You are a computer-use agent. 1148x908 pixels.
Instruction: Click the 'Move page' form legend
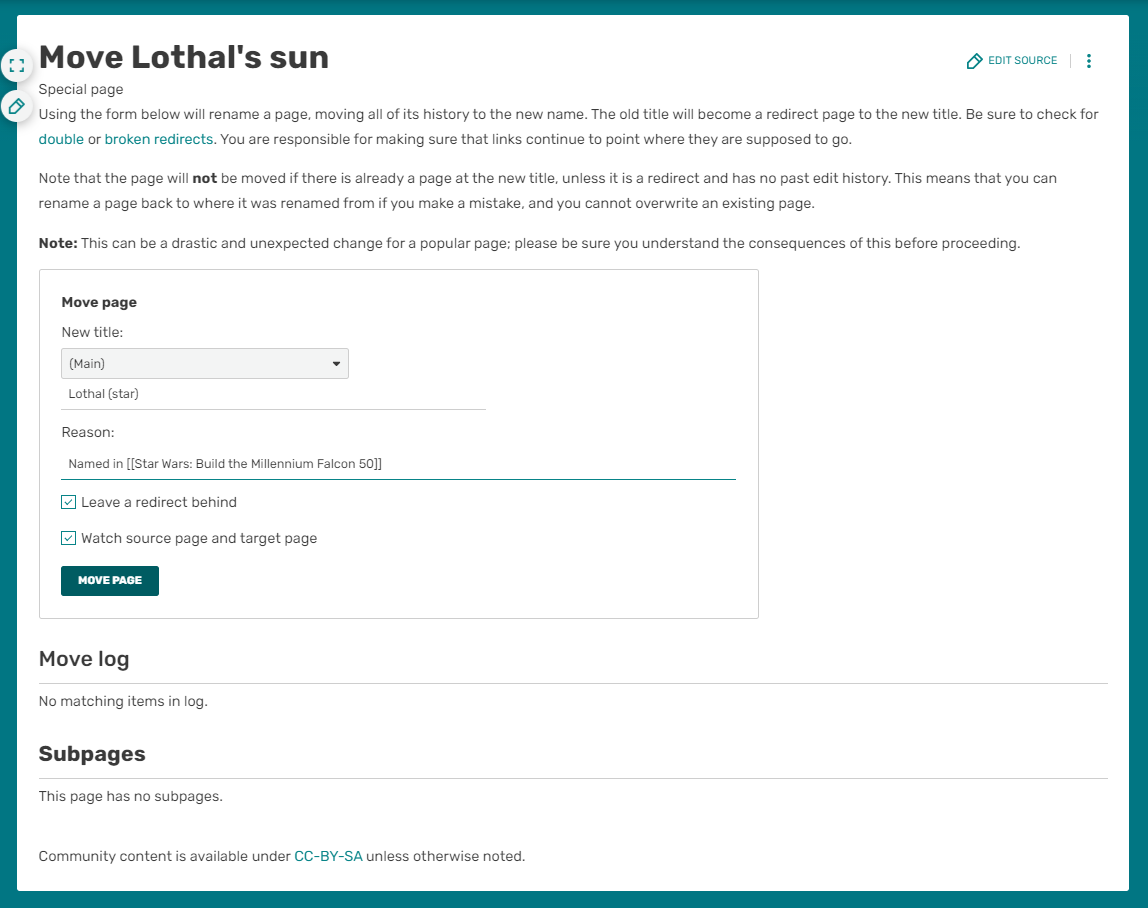pyautogui.click(x=99, y=302)
